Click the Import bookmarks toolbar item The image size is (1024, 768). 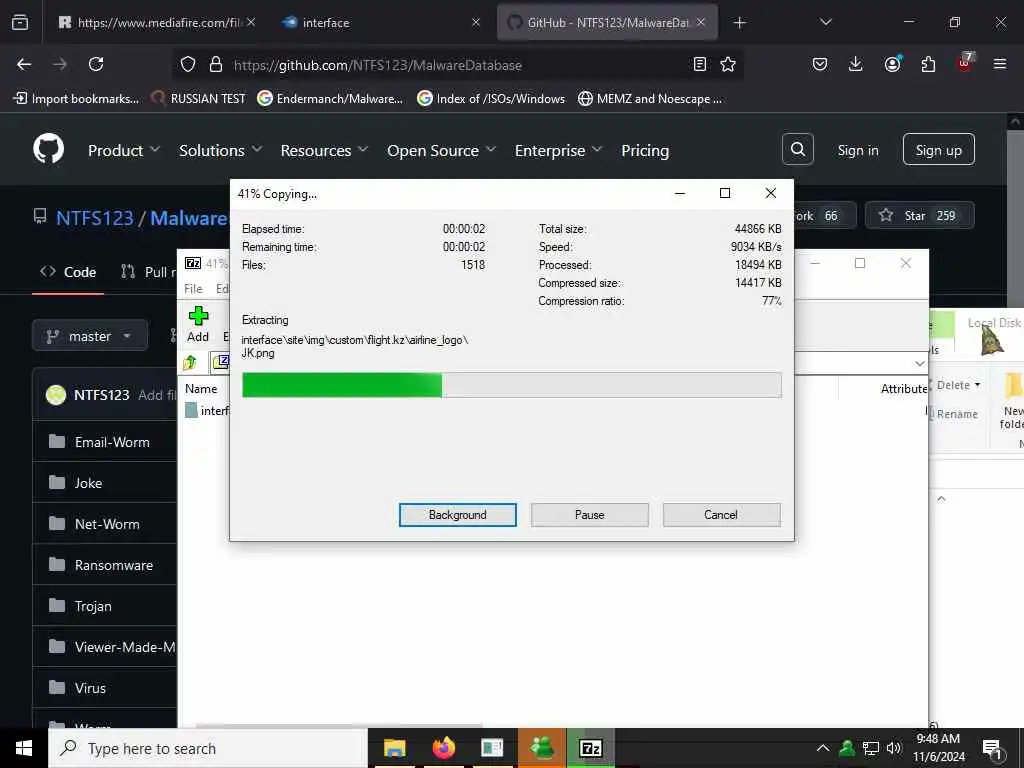pos(76,99)
